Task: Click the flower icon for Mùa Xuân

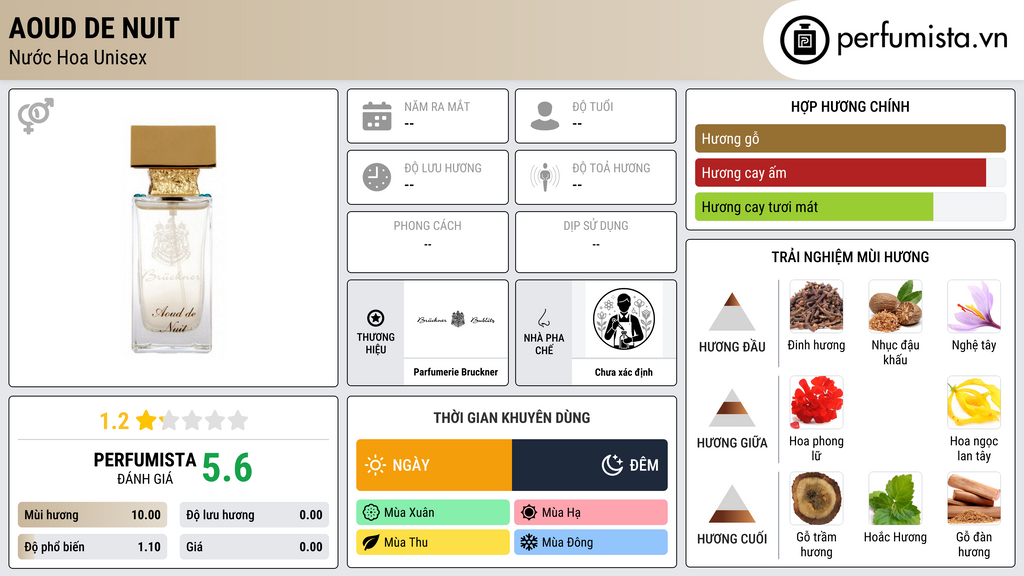Action: pyautogui.click(x=371, y=513)
